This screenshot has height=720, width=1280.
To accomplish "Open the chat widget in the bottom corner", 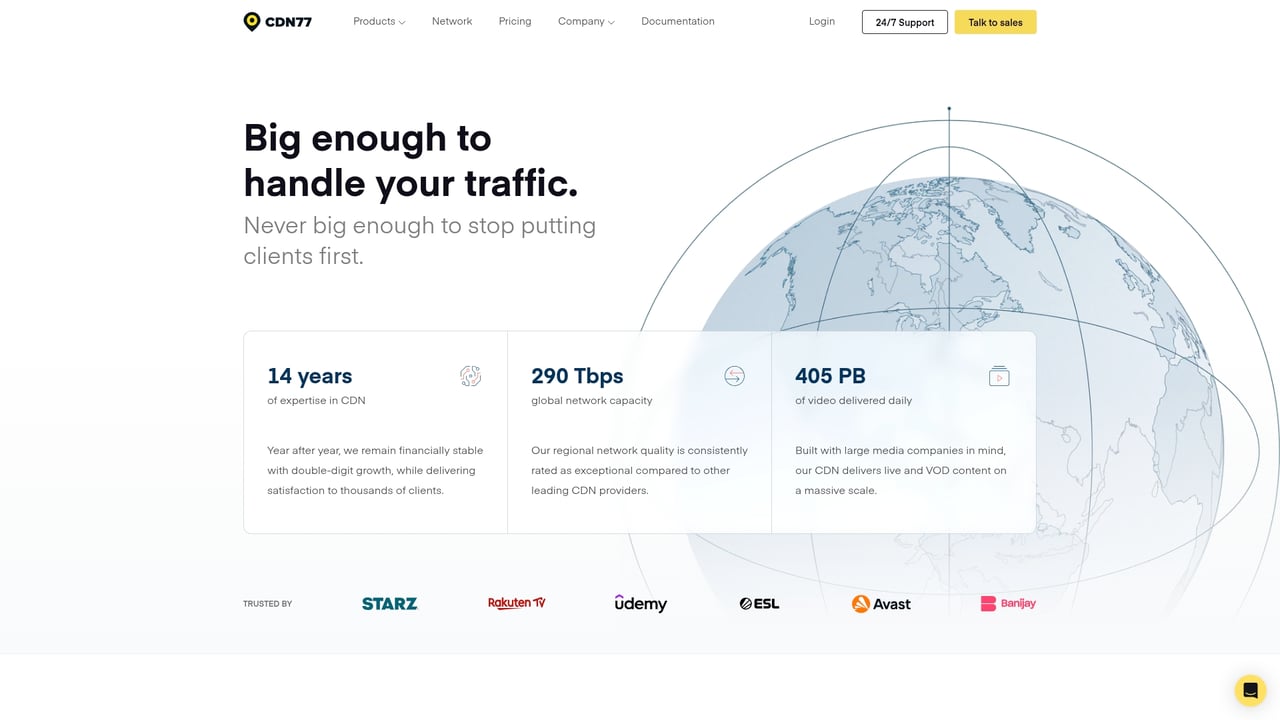I will tap(1250, 690).
